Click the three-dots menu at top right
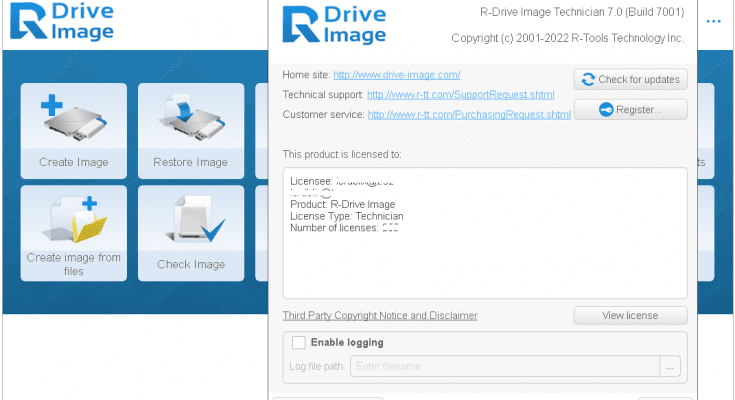 click(713, 21)
